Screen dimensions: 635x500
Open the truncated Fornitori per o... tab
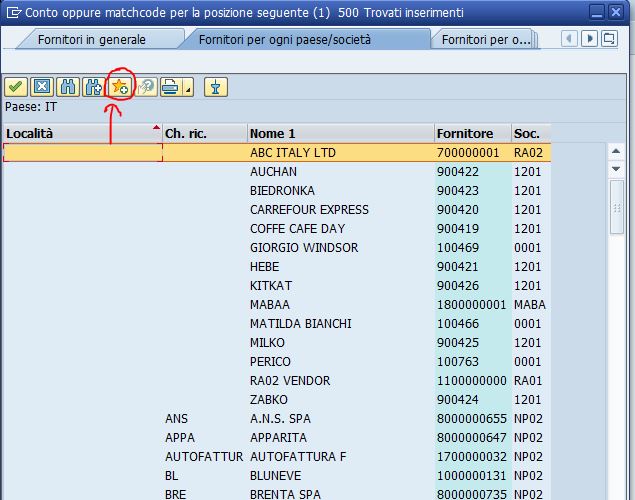point(486,40)
